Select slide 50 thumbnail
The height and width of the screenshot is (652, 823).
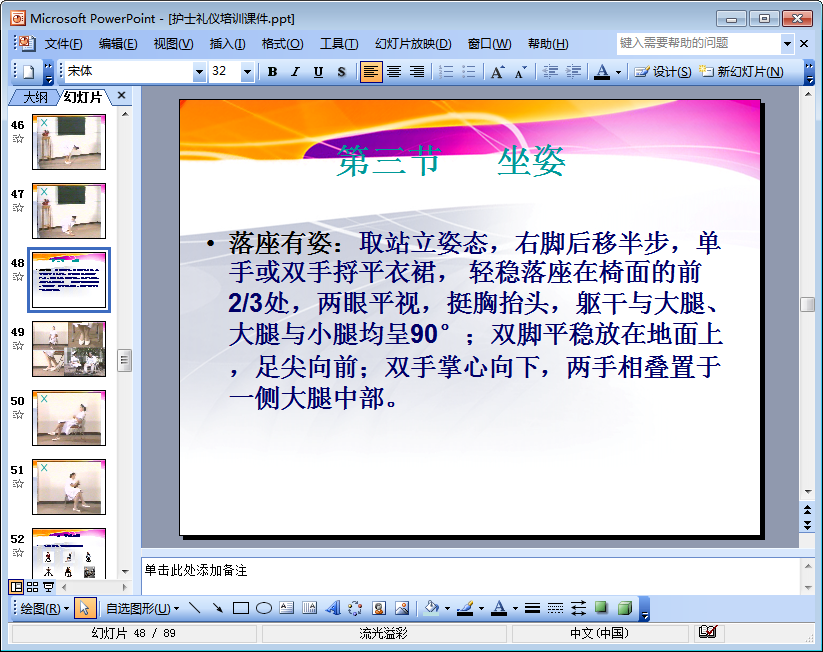pos(69,418)
